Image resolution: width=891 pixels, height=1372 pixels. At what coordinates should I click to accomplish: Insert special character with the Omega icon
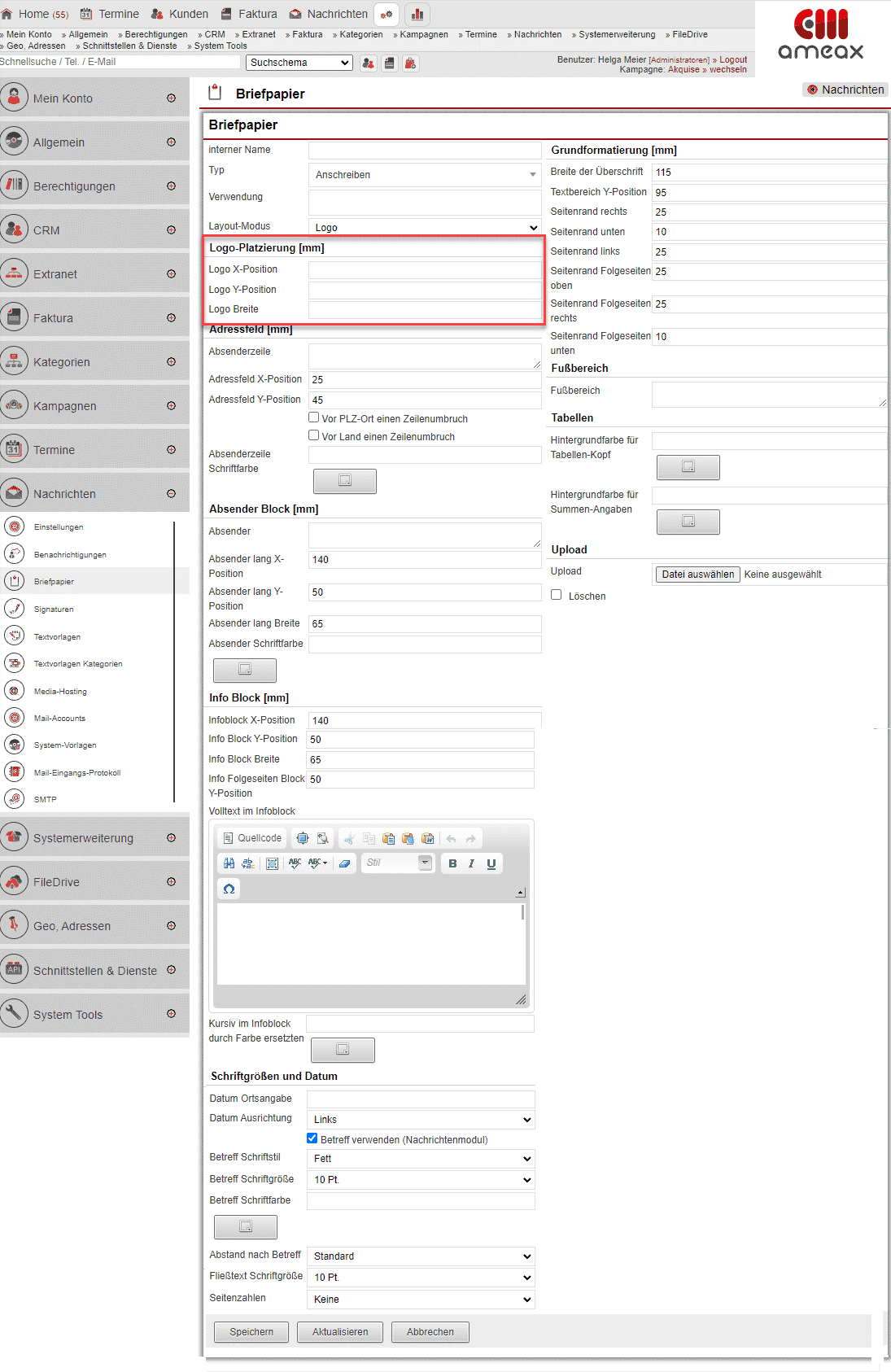coord(229,889)
